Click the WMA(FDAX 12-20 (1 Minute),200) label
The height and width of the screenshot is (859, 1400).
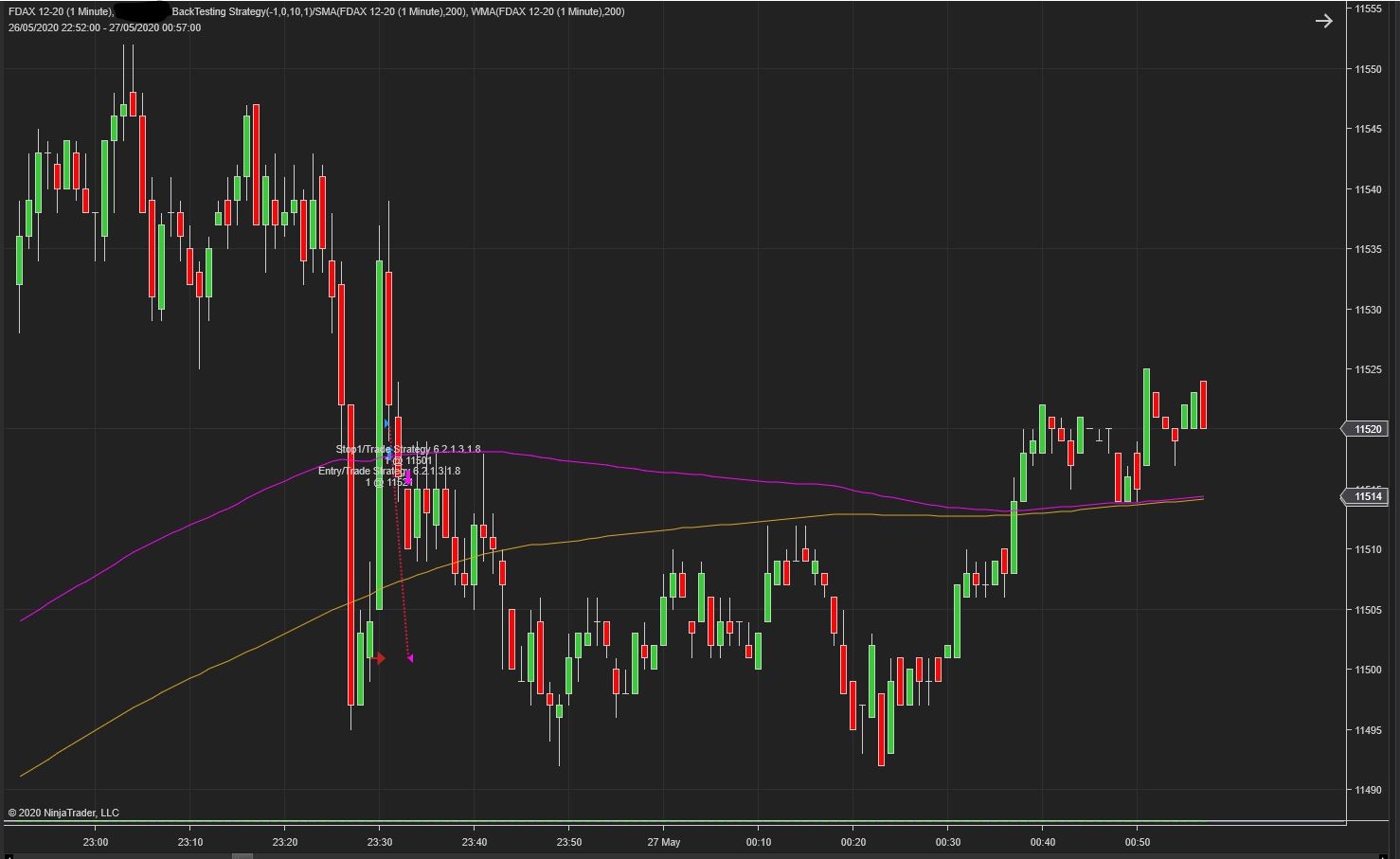pos(547,11)
